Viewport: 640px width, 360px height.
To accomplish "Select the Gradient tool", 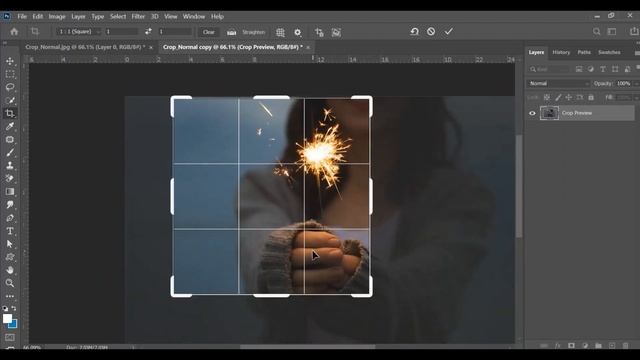I will click(10, 192).
